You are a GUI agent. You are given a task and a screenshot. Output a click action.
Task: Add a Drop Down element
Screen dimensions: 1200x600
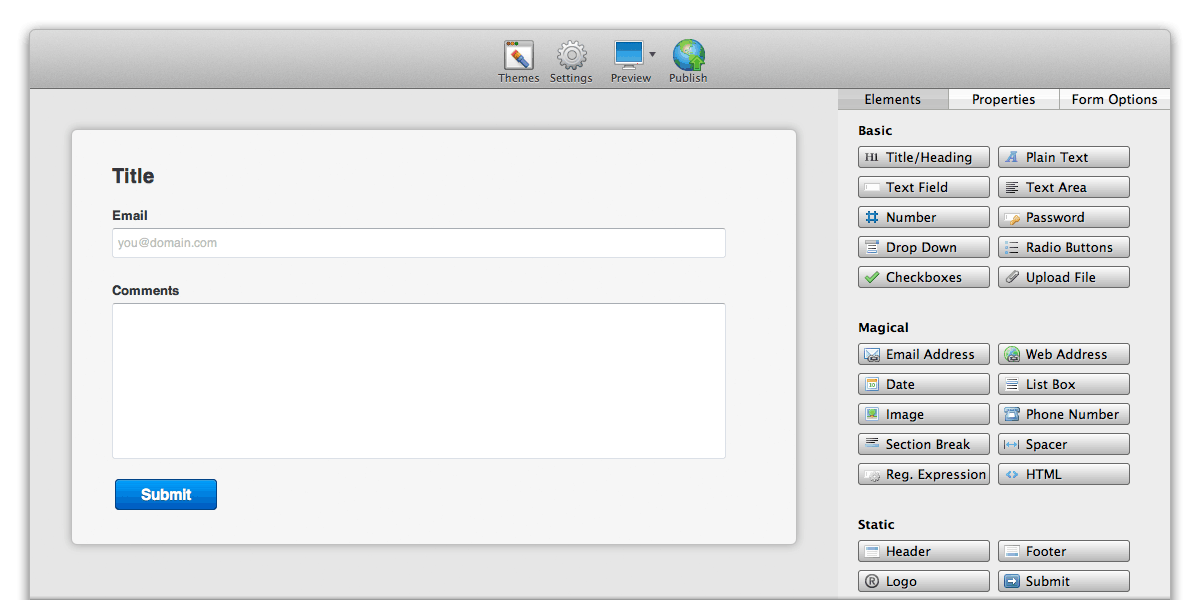(923, 247)
